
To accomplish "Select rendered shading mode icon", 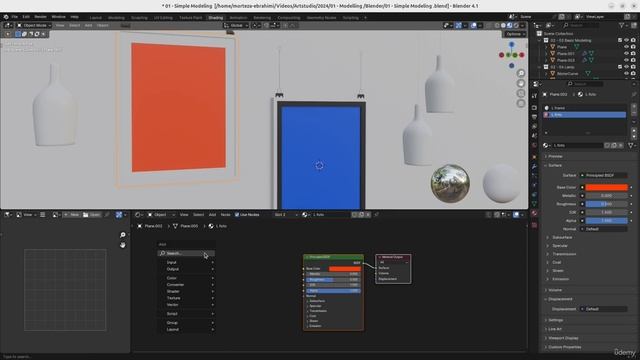I will pos(516,25).
